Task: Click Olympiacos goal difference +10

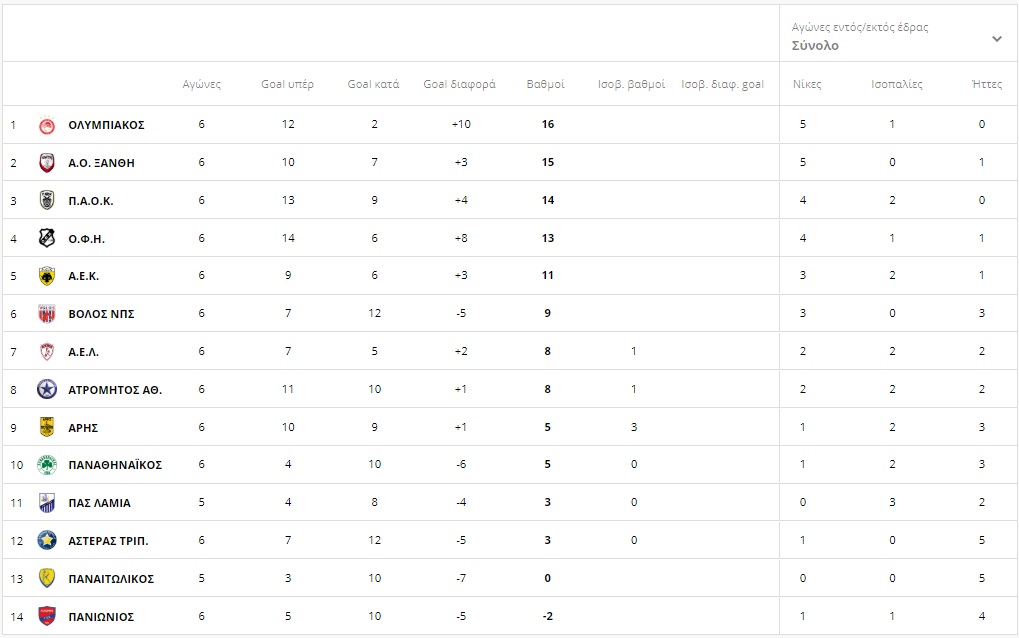Action: [461, 124]
